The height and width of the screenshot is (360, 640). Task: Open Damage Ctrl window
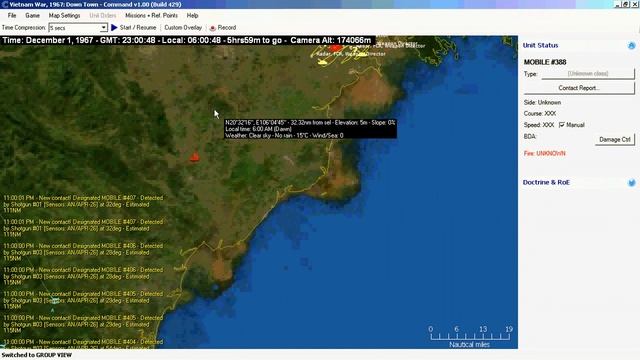coord(615,140)
